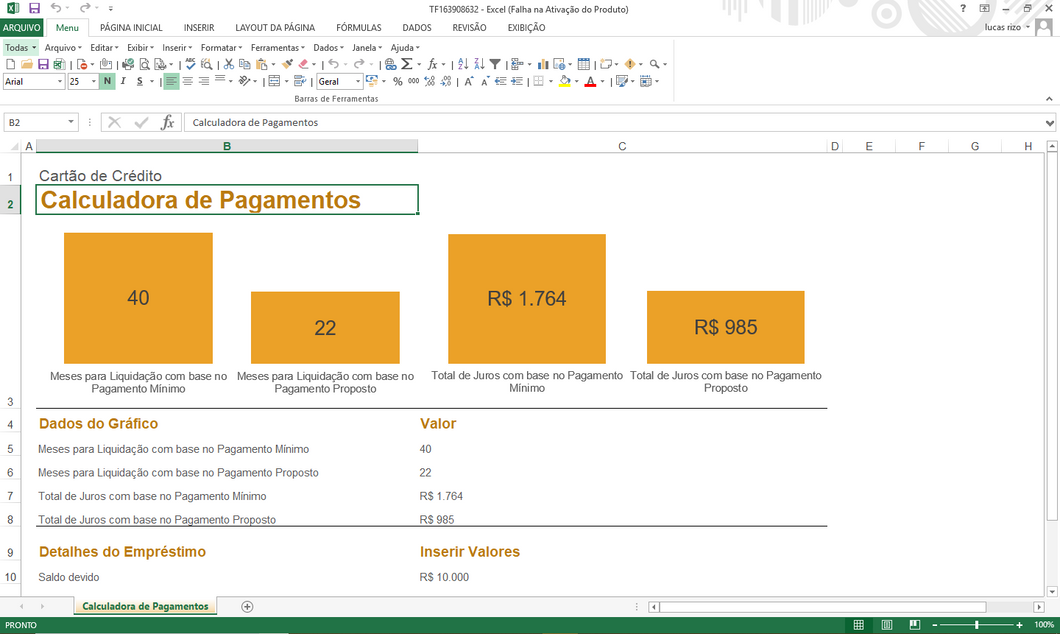
Task: Open the FÓRMULAS ribbon tab
Action: coord(358,28)
